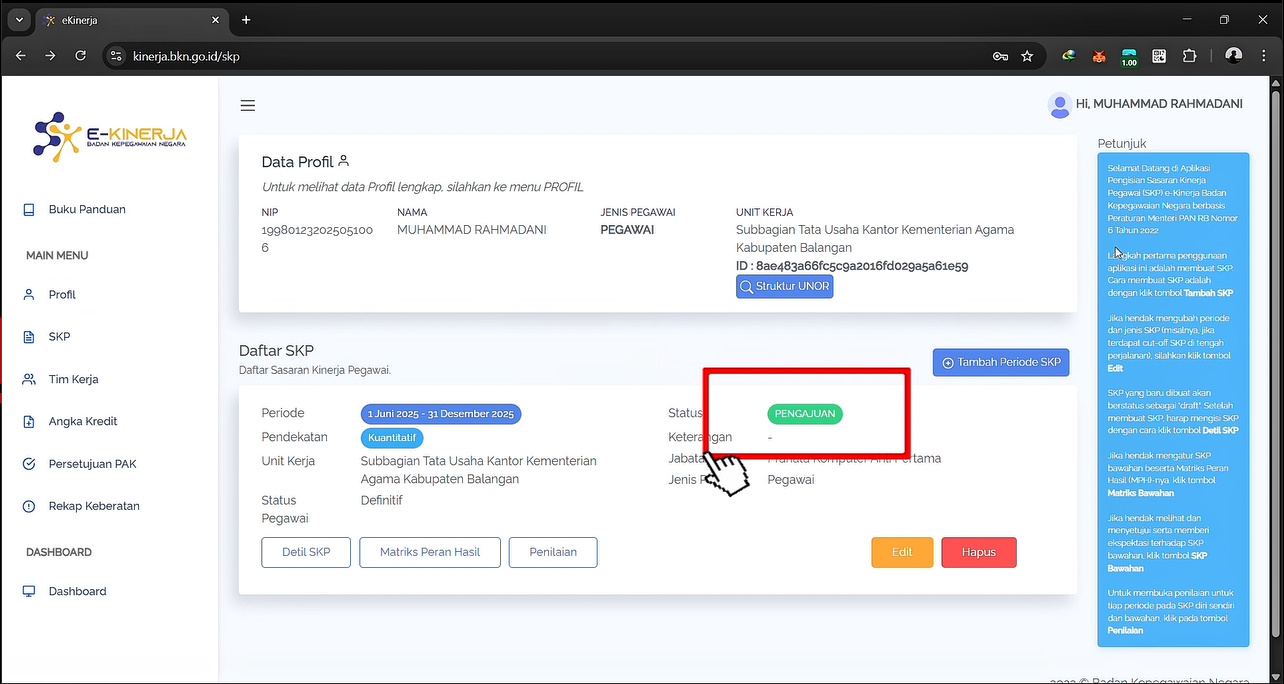Click the Struktur UNOR button

(x=784, y=287)
